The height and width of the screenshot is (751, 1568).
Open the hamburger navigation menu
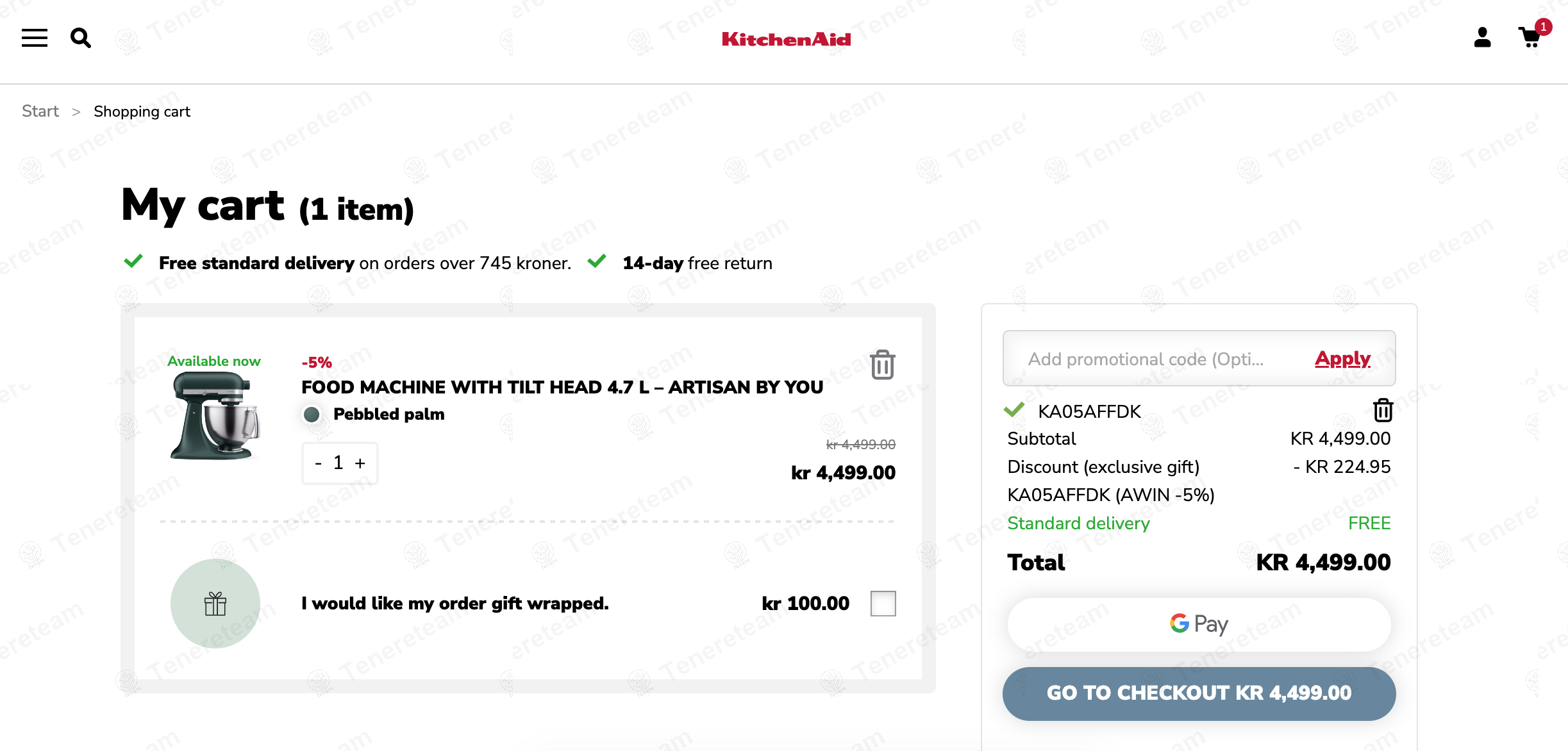point(35,38)
